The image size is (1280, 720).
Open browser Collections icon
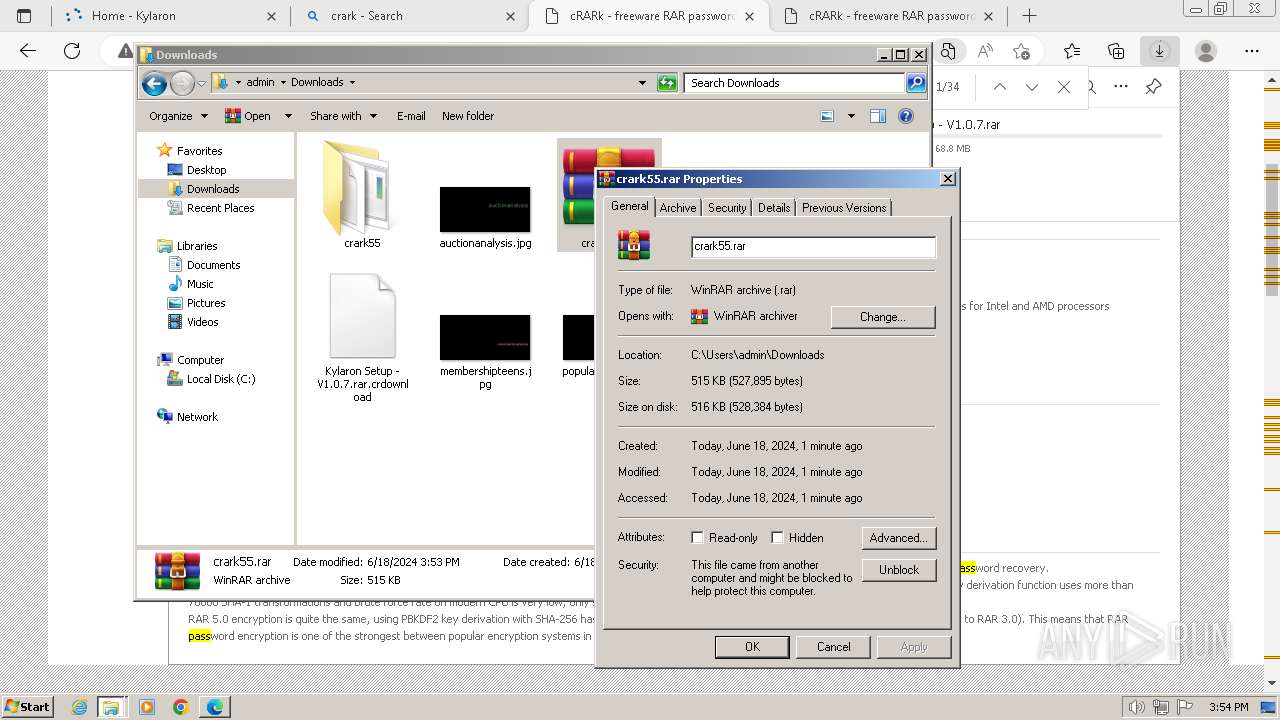tap(1116, 51)
